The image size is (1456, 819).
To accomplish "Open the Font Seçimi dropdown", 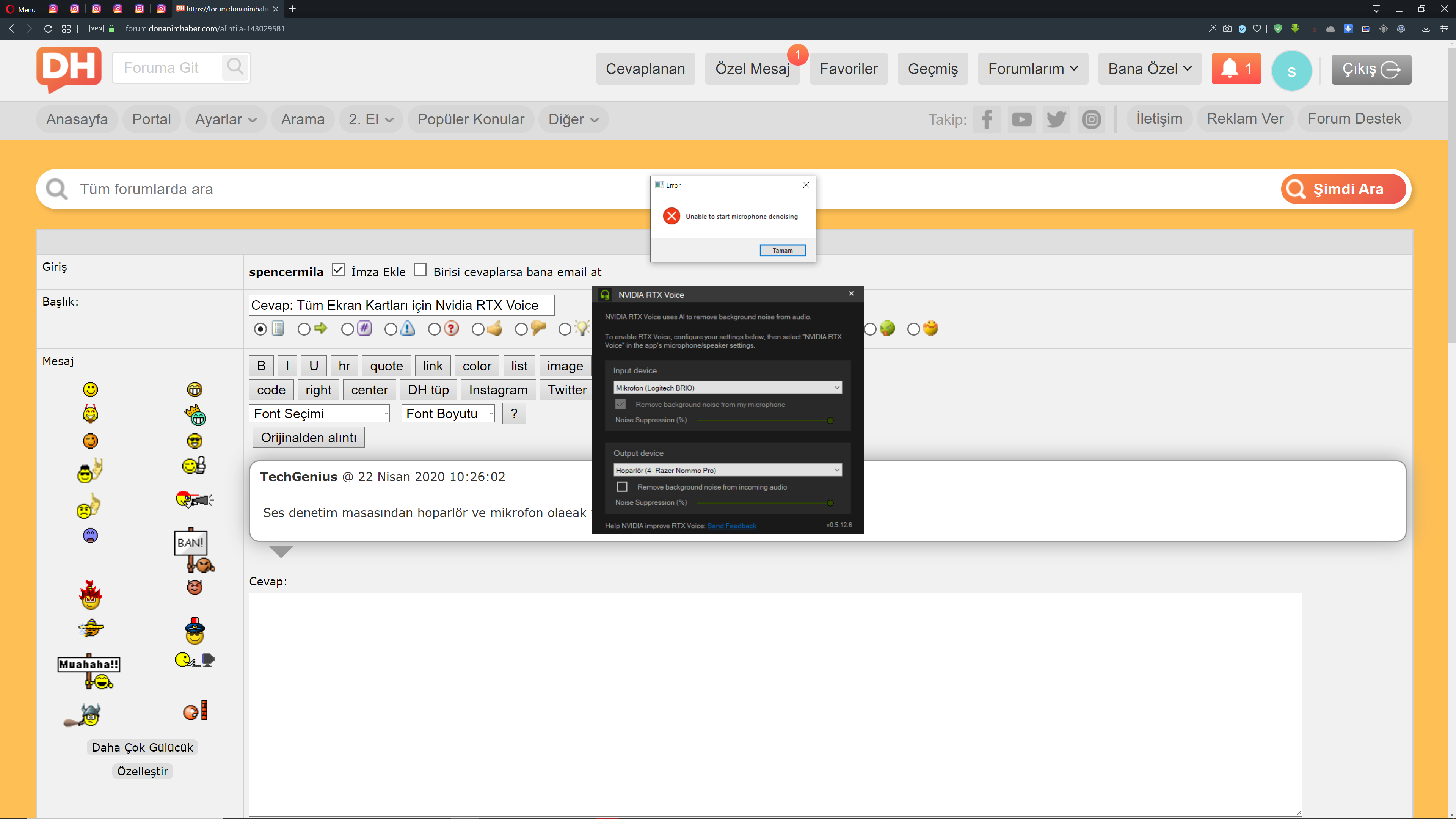I will point(320,414).
